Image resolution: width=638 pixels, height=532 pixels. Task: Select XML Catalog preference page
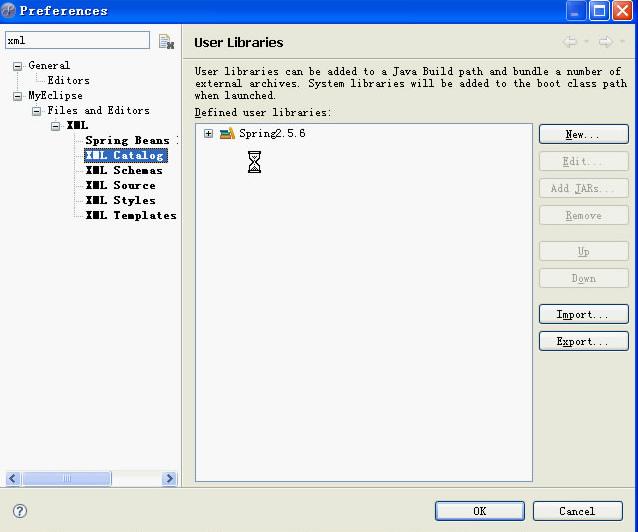[x=126, y=155]
